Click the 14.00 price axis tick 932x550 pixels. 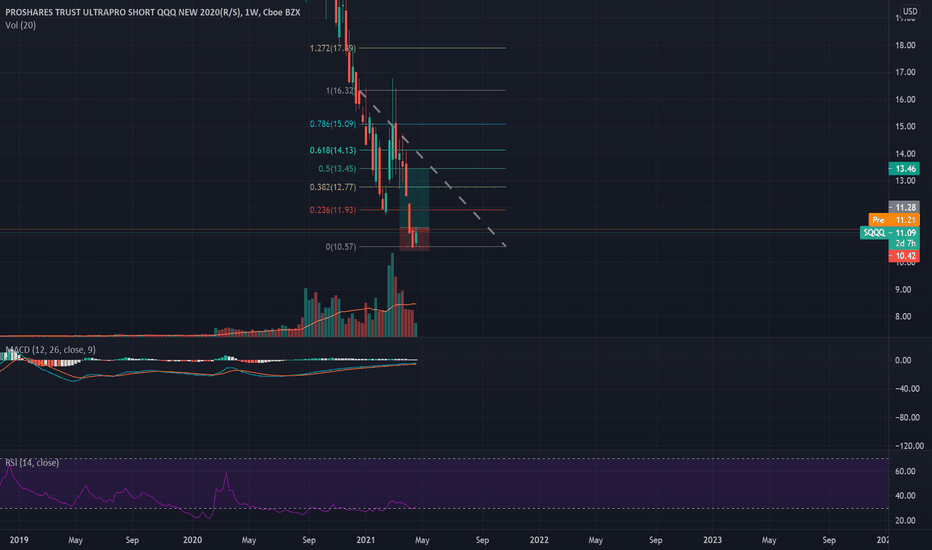[905, 154]
